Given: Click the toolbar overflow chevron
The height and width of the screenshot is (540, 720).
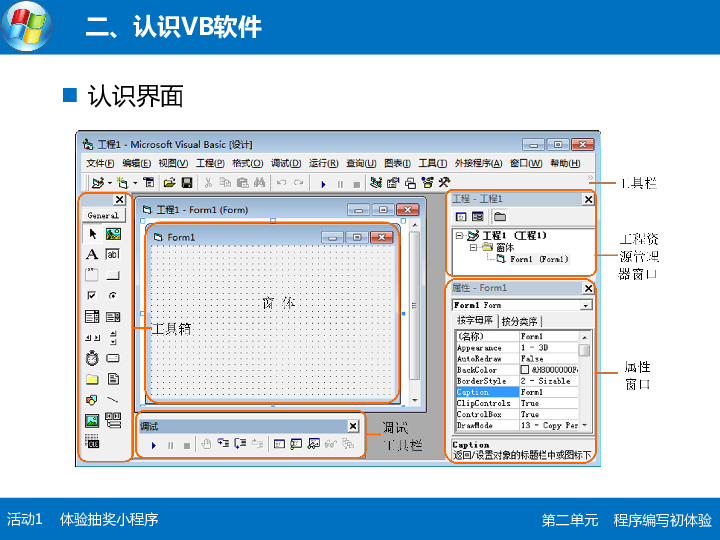Looking at the screenshot, I should click(590, 178).
